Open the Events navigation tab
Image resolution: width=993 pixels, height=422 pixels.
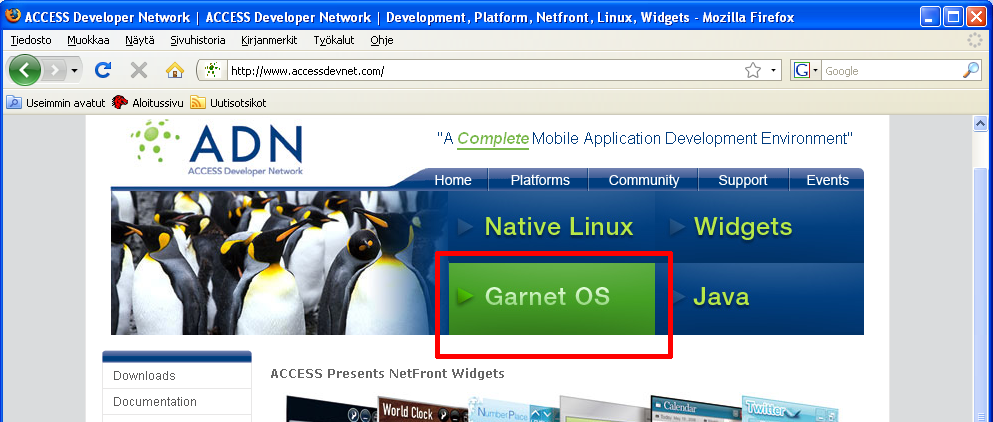[827, 180]
